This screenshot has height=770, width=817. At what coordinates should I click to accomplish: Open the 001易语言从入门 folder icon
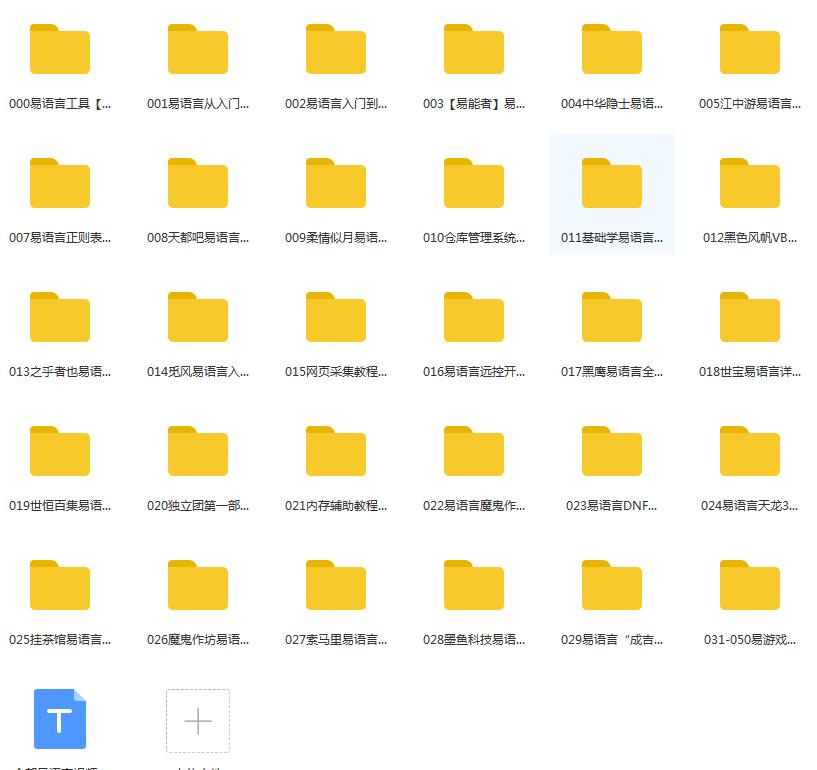[x=198, y=49]
